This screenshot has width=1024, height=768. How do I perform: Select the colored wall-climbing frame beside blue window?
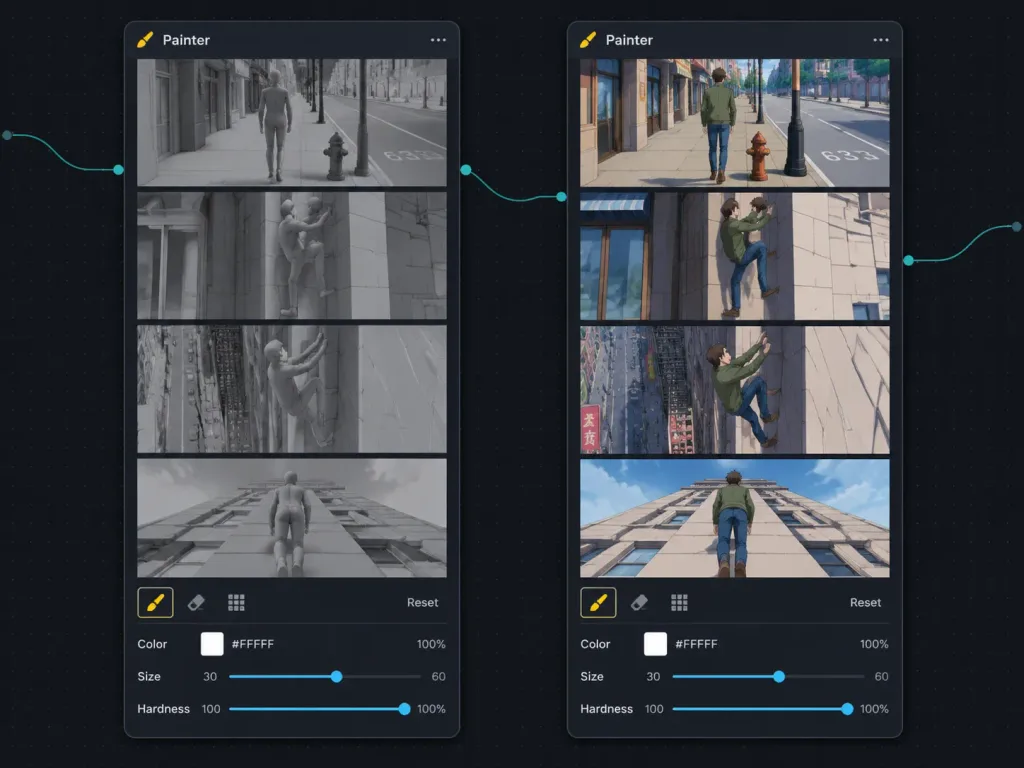coord(735,255)
